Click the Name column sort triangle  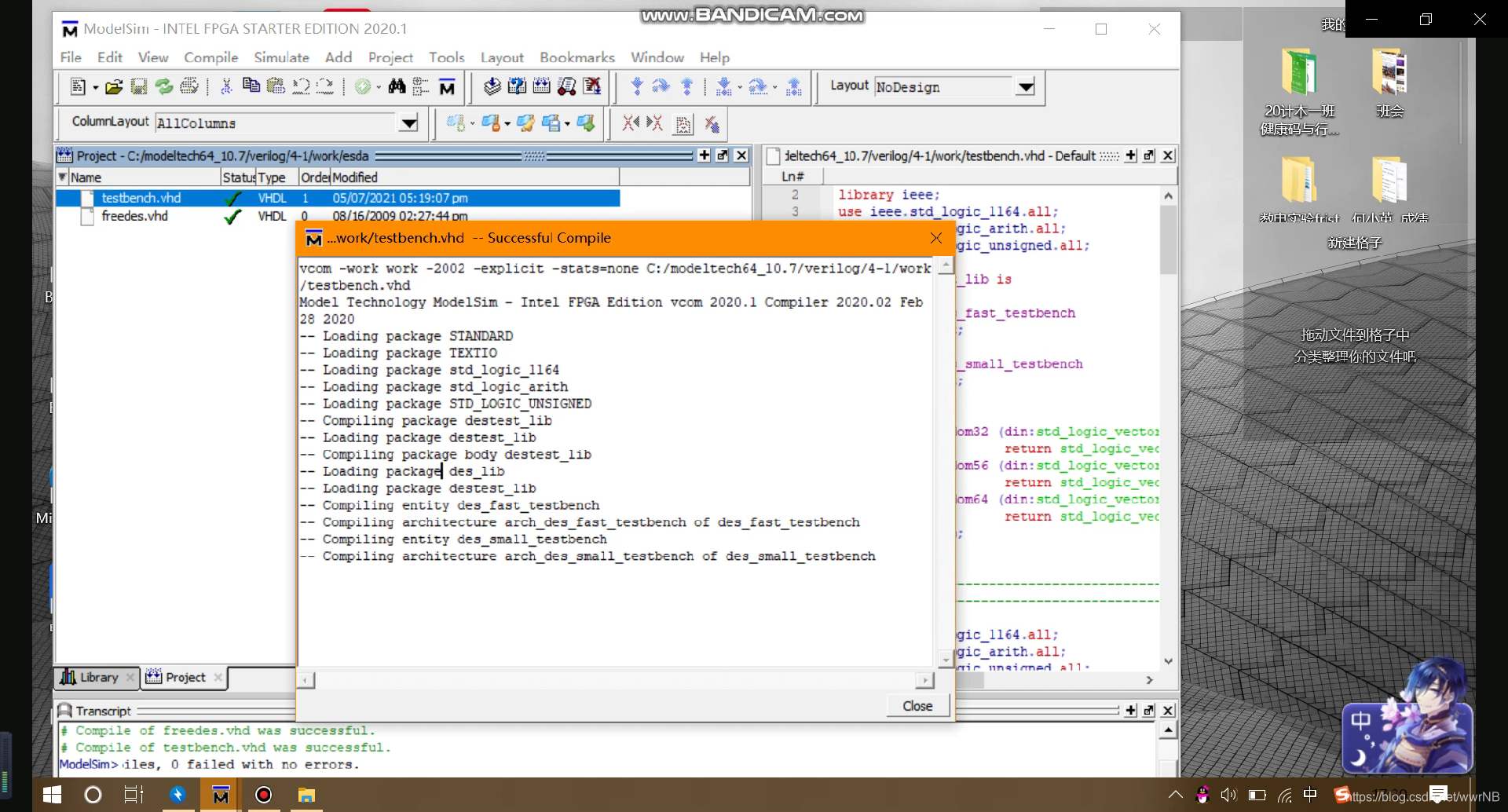(x=62, y=177)
